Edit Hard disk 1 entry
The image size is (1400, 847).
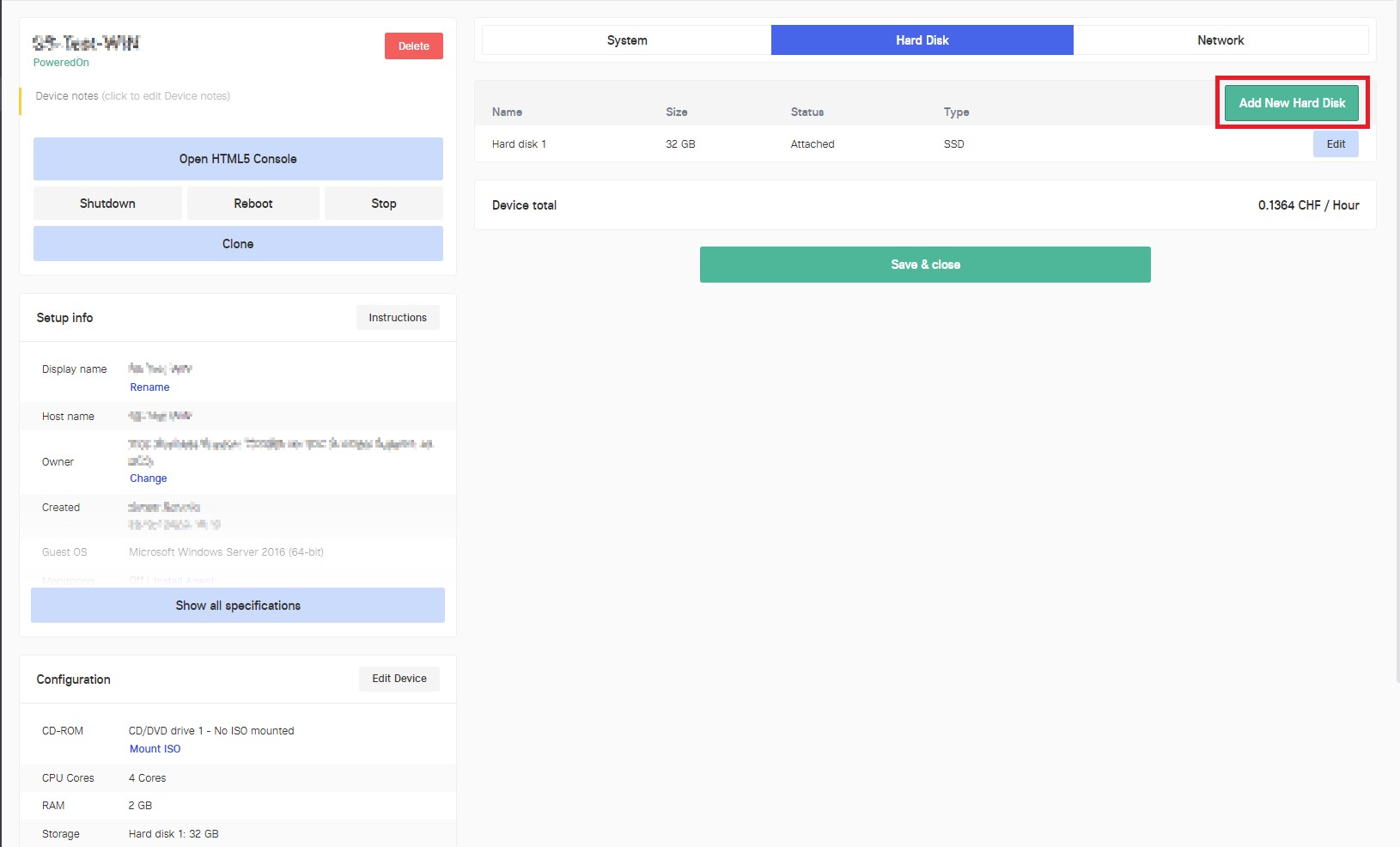tap(1336, 144)
